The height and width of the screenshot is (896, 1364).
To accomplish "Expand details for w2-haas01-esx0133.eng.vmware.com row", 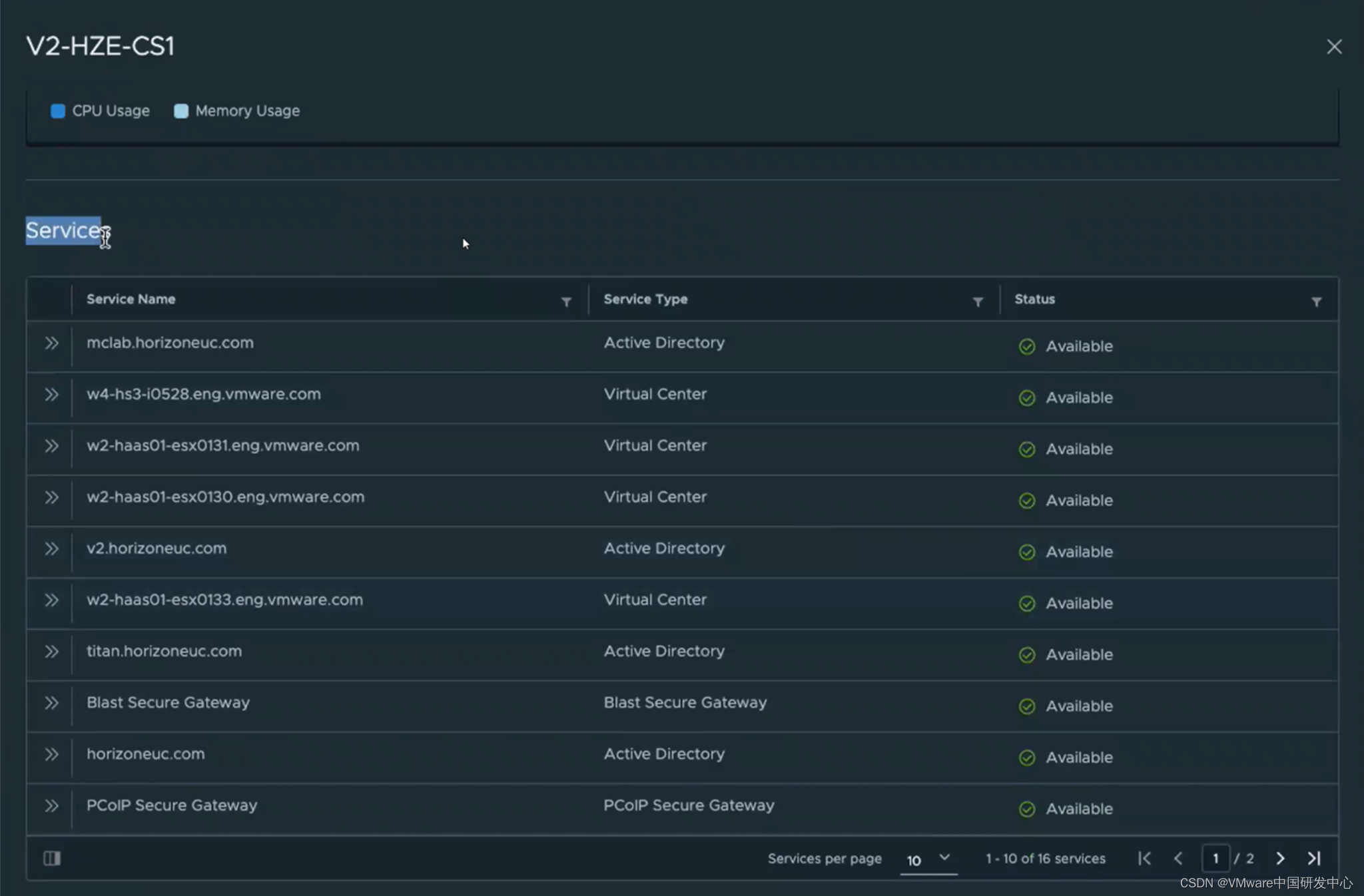I will [51, 600].
